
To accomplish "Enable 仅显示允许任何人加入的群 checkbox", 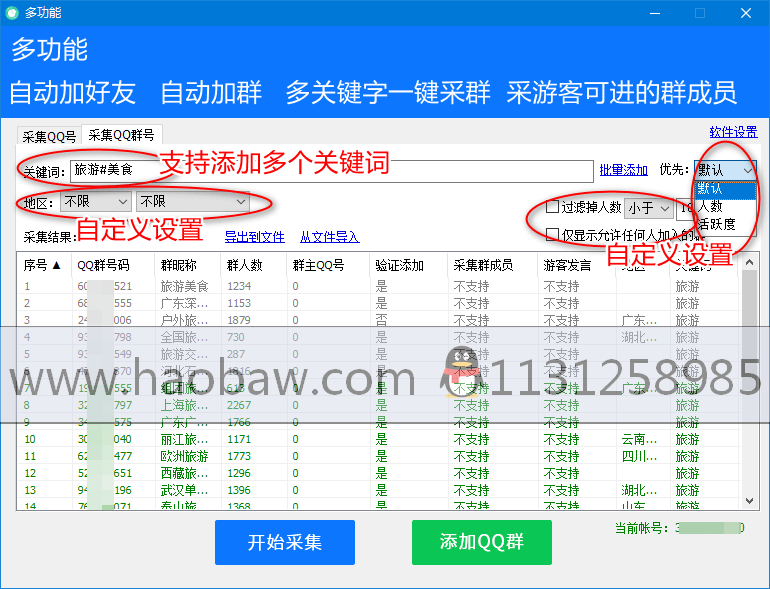I will click(552, 234).
